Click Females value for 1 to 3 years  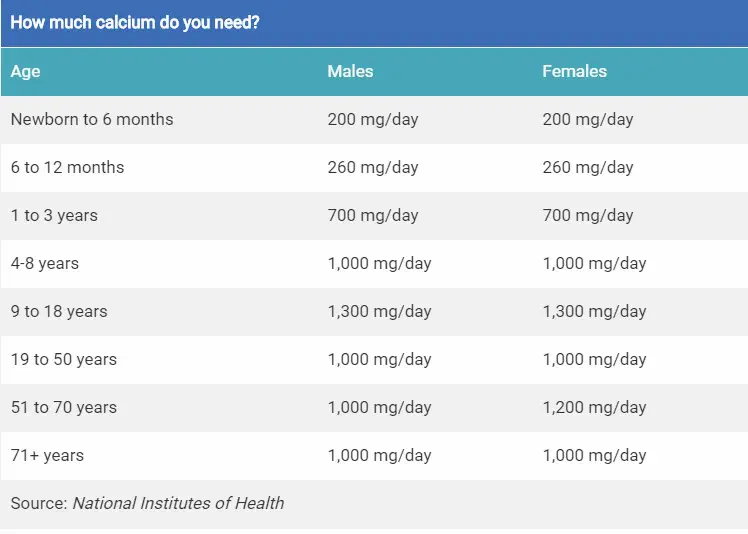[588, 216]
